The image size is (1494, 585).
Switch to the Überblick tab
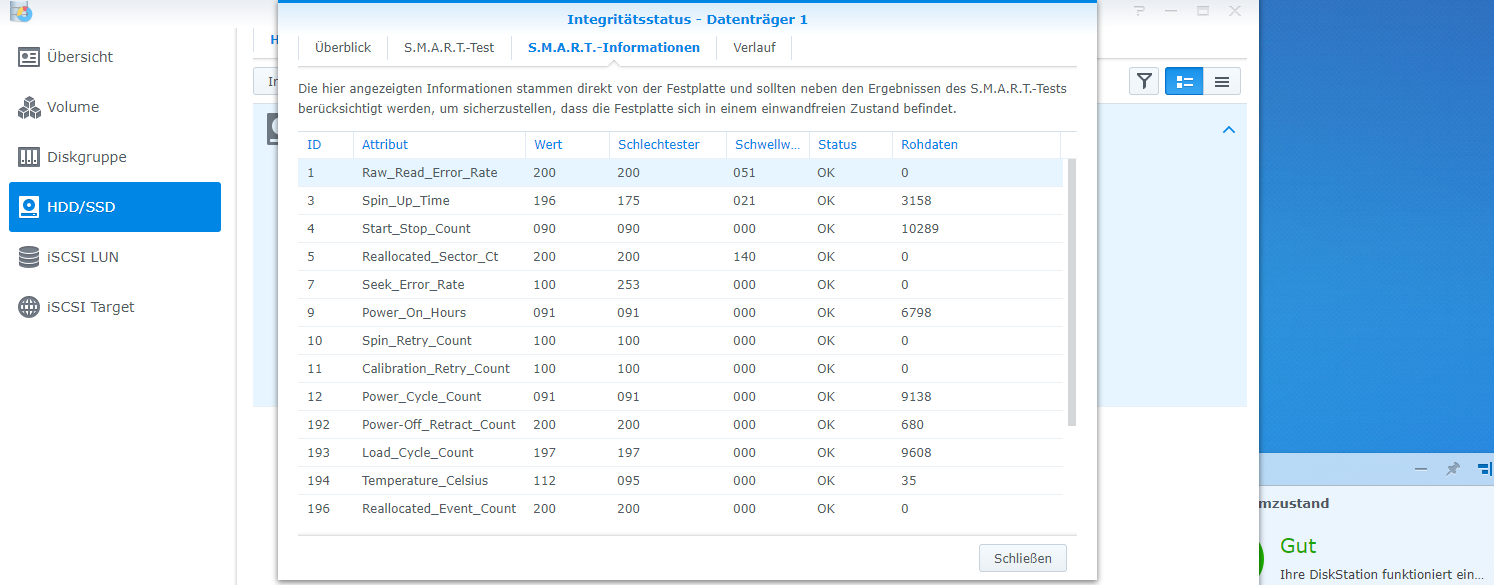pos(343,47)
